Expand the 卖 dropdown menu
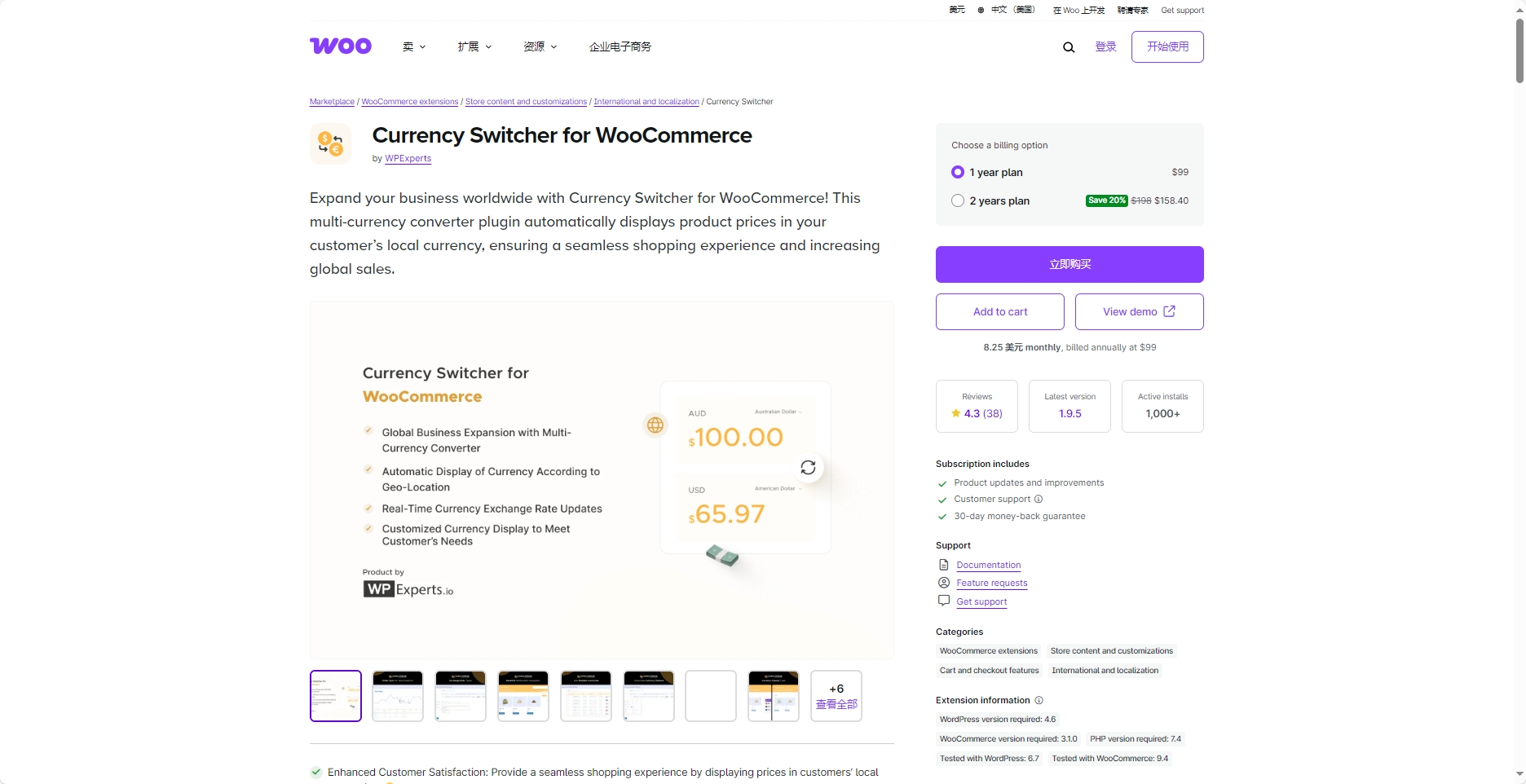The height and width of the screenshot is (784, 1526). pyautogui.click(x=414, y=47)
